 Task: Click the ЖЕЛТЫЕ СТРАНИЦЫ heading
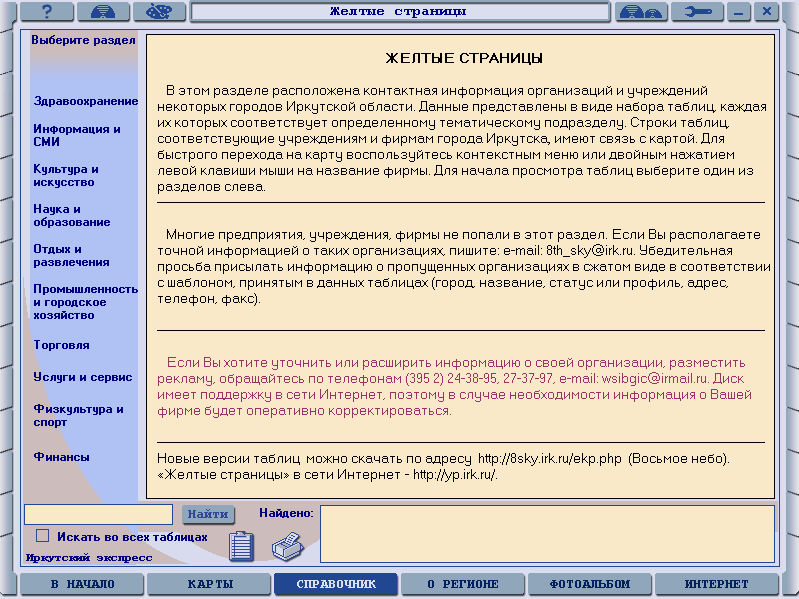click(464, 58)
